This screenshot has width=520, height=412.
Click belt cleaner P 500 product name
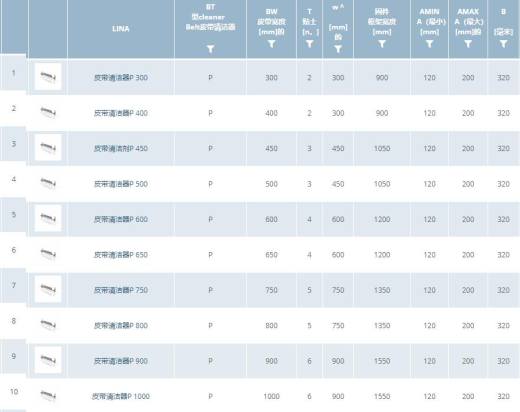pos(121,184)
